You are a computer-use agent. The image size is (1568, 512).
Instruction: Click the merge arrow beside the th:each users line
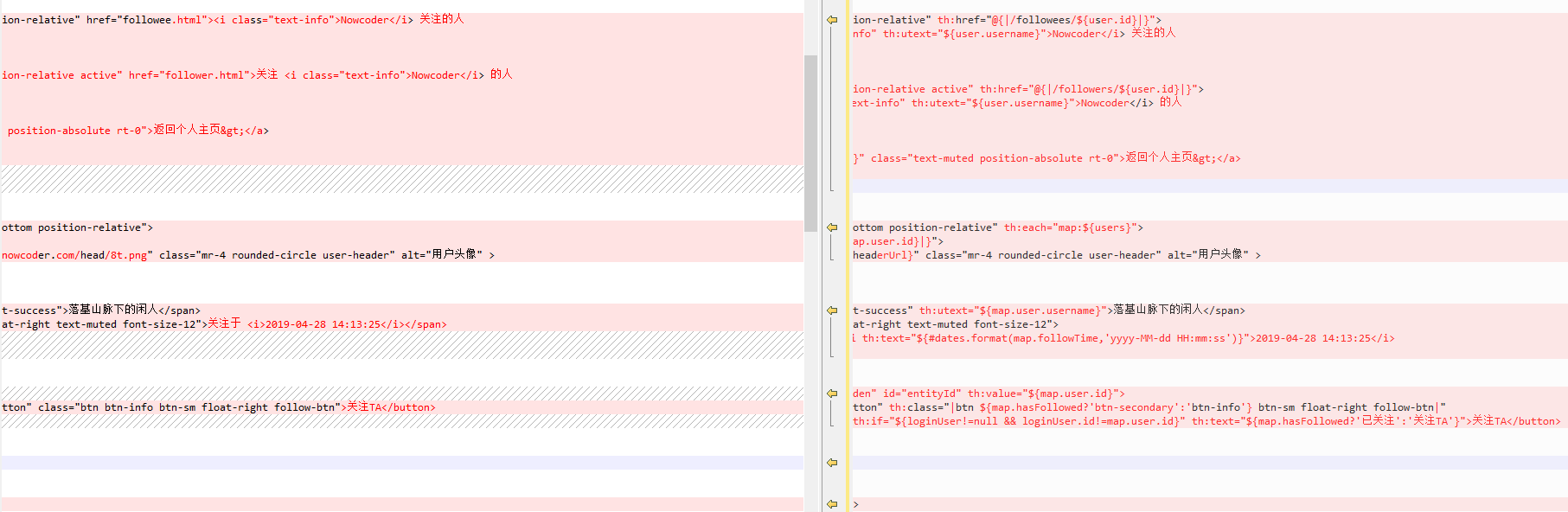click(x=832, y=227)
